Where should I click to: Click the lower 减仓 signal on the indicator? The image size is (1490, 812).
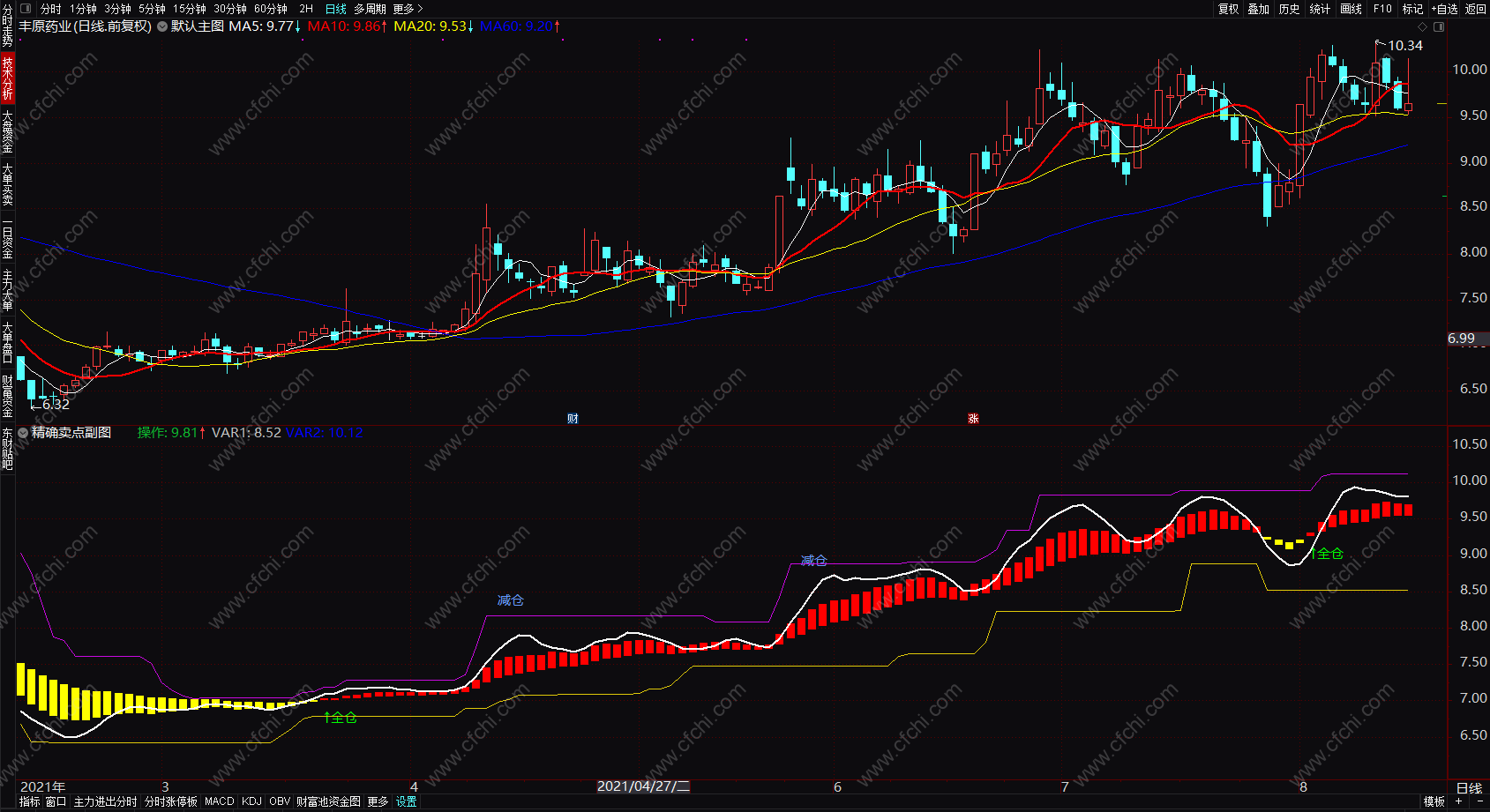click(x=510, y=600)
